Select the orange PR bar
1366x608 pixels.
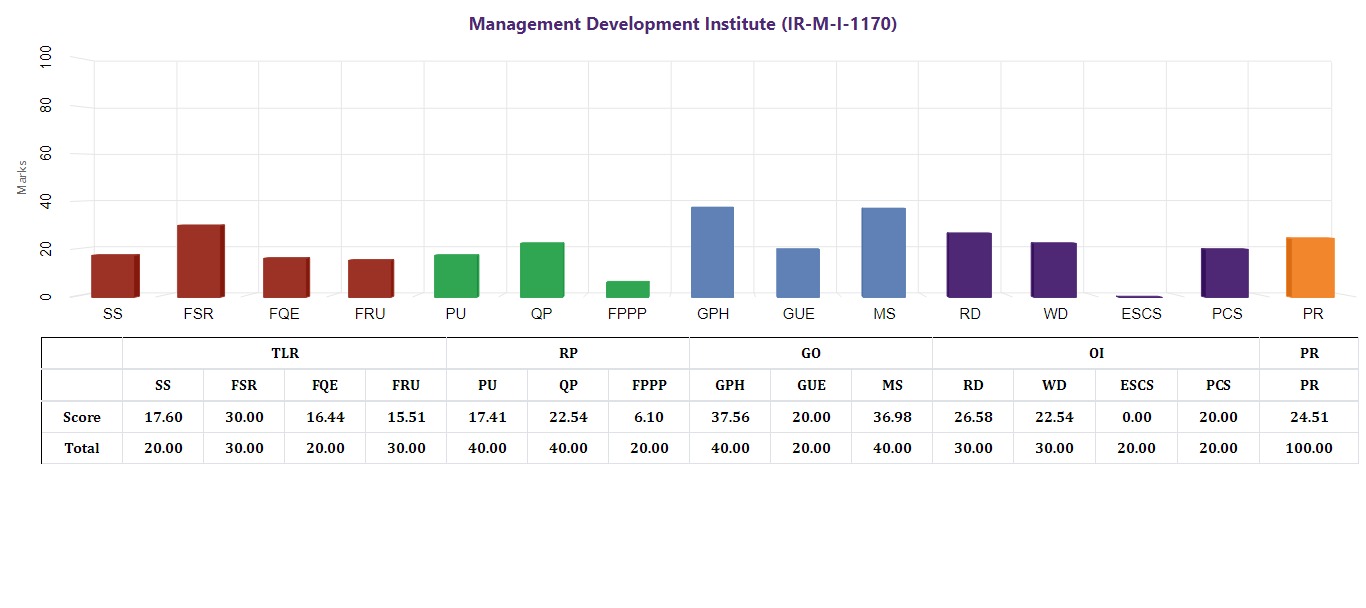click(1310, 267)
